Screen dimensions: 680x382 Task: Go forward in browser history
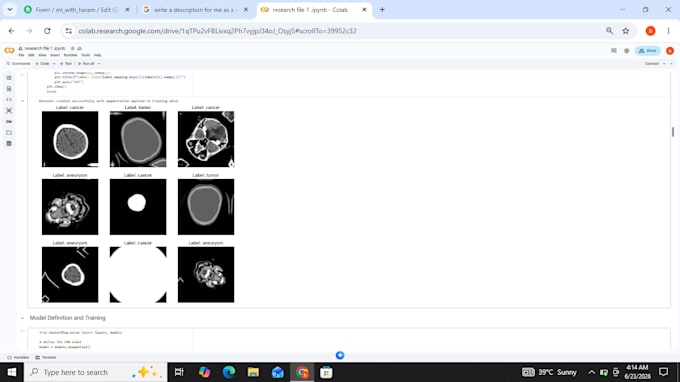point(29,31)
